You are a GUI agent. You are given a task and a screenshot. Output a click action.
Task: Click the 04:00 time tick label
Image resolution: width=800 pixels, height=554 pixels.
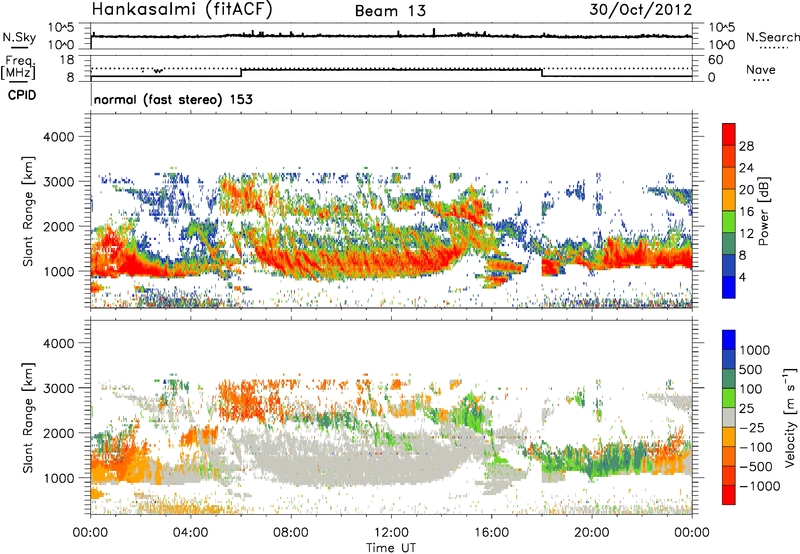point(190,533)
